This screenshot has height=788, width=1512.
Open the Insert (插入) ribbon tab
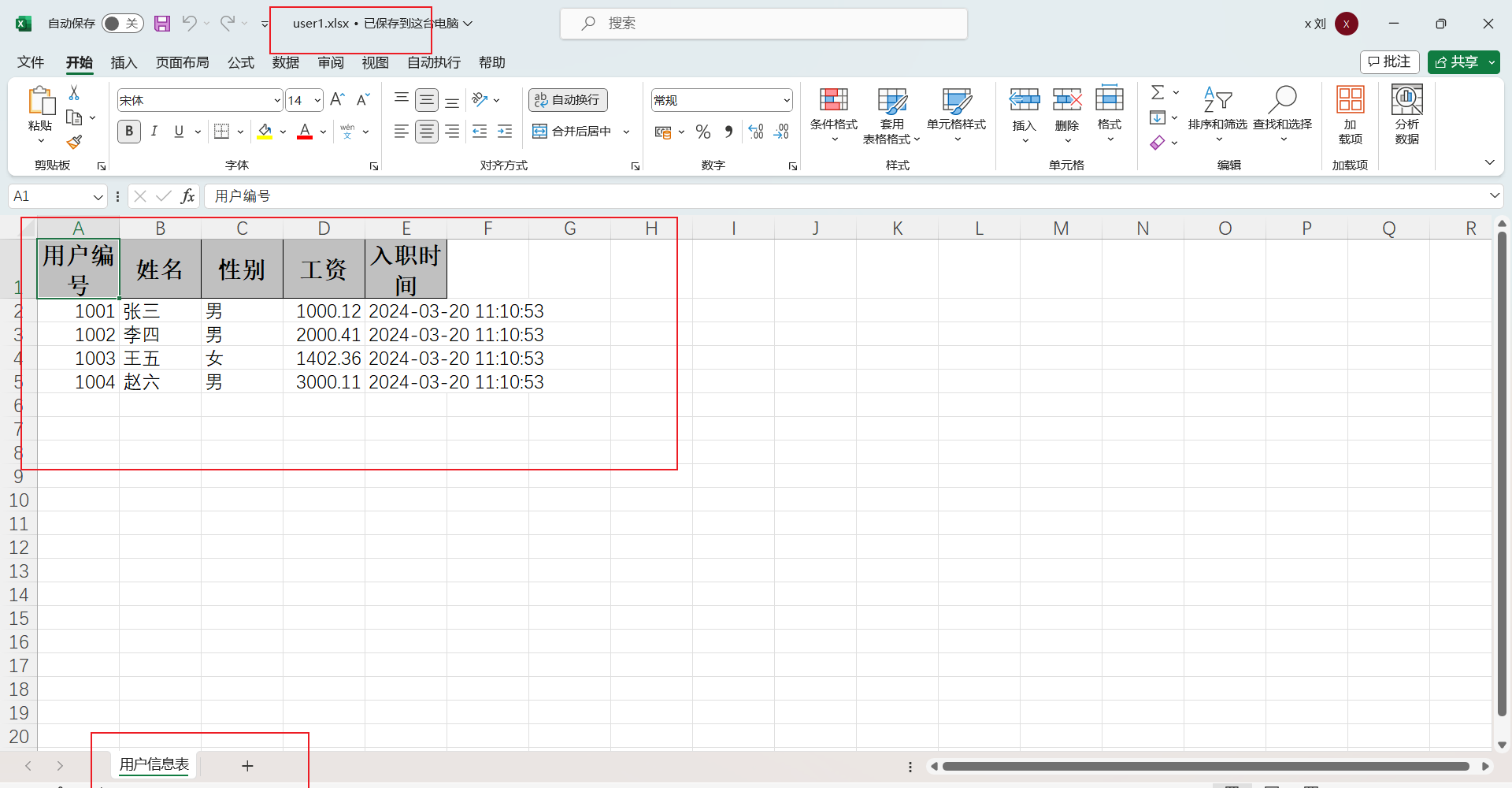tap(124, 62)
